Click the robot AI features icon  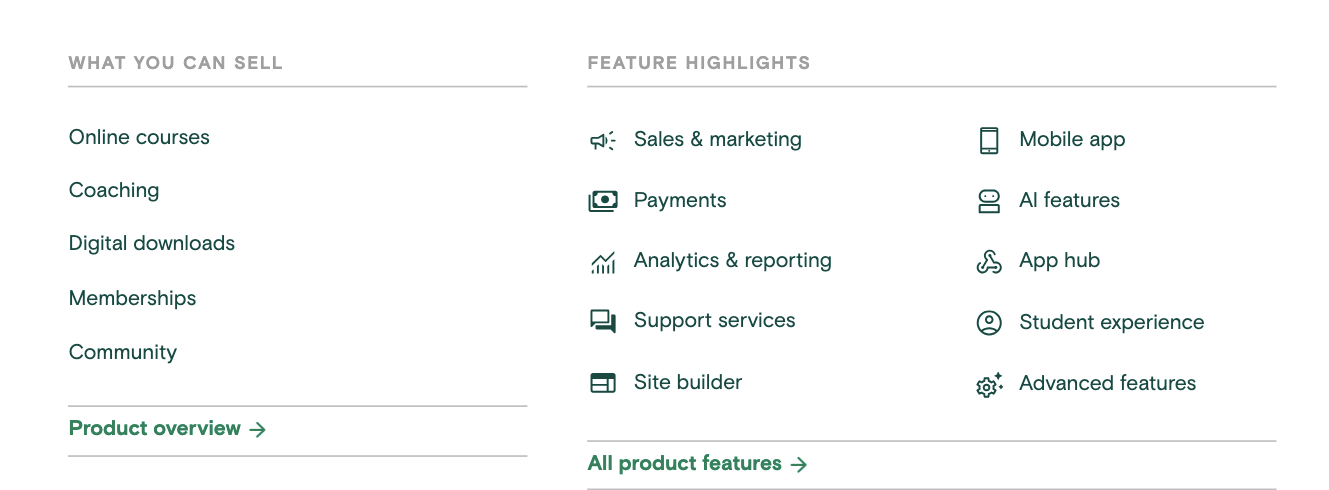(989, 201)
